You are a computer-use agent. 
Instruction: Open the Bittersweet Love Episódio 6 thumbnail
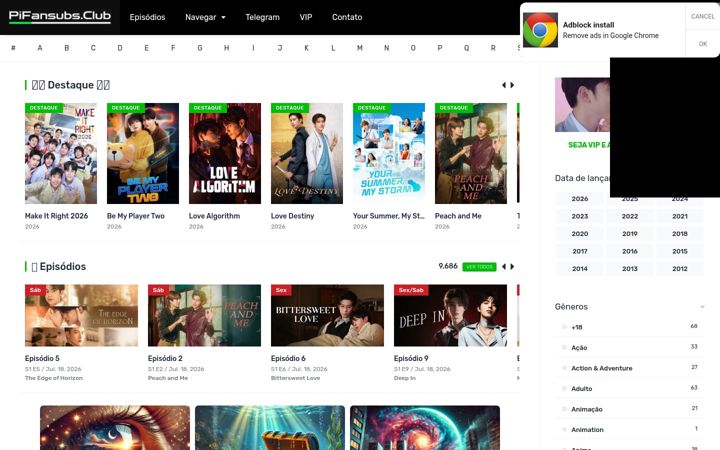pos(327,315)
